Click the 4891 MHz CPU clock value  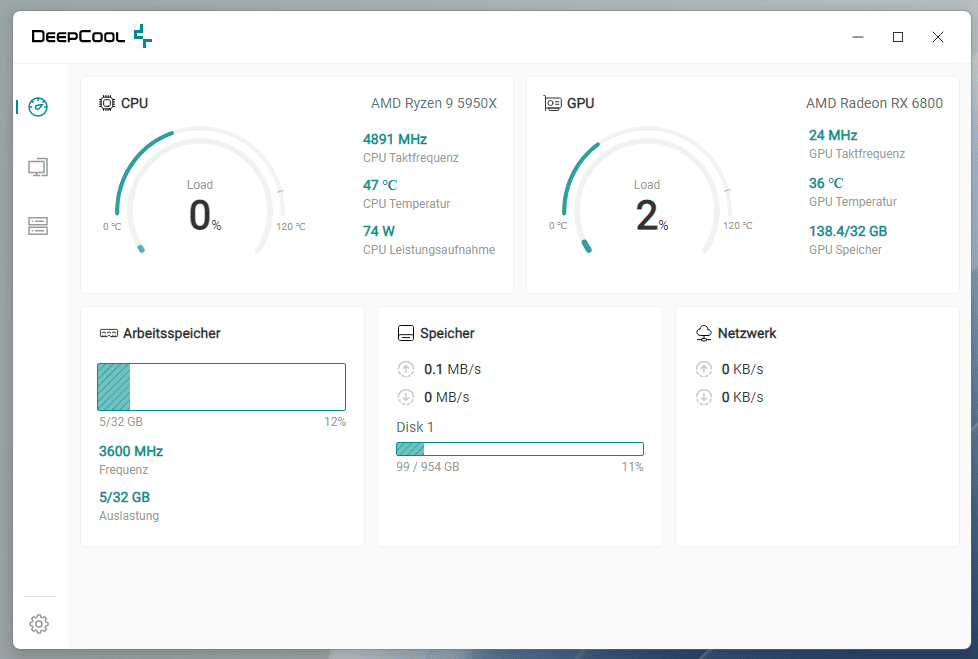(x=395, y=139)
